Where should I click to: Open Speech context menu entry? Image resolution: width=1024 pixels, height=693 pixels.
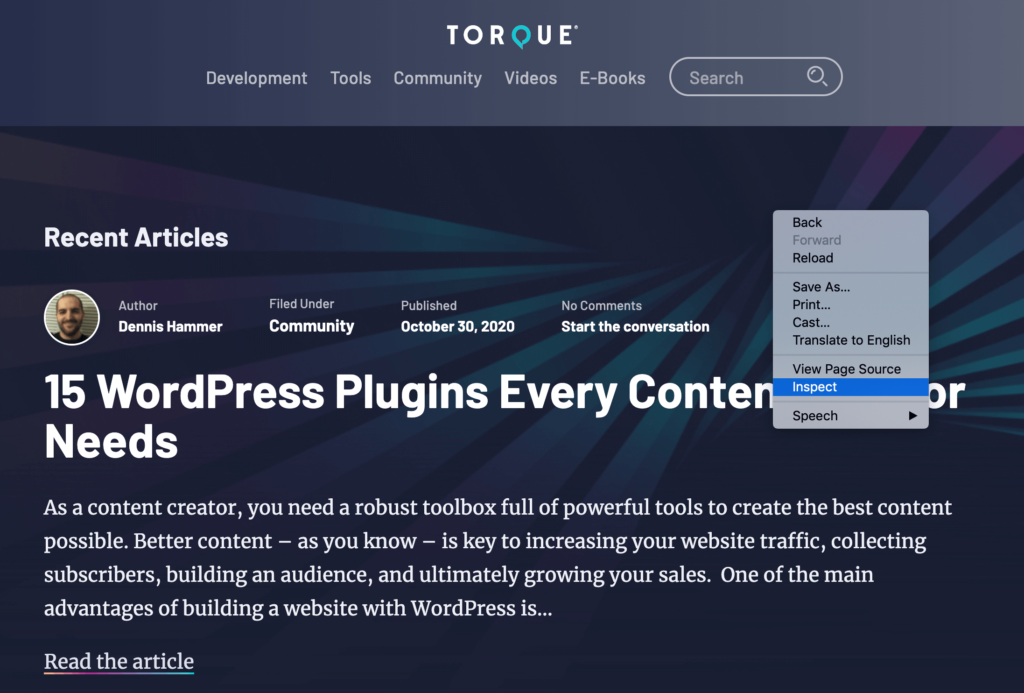coord(850,415)
